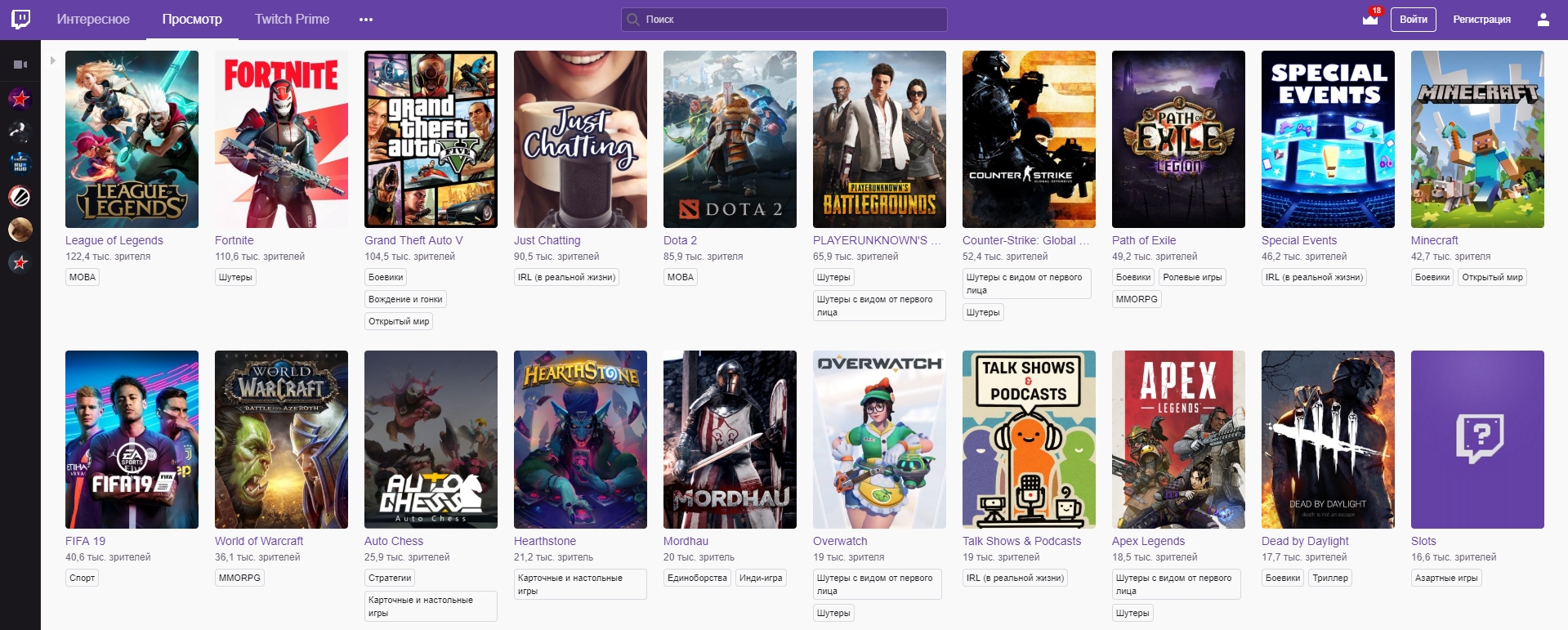Click the magnifier search icon
The width and height of the screenshot is (1568, 630).
[x=633, y=20]
